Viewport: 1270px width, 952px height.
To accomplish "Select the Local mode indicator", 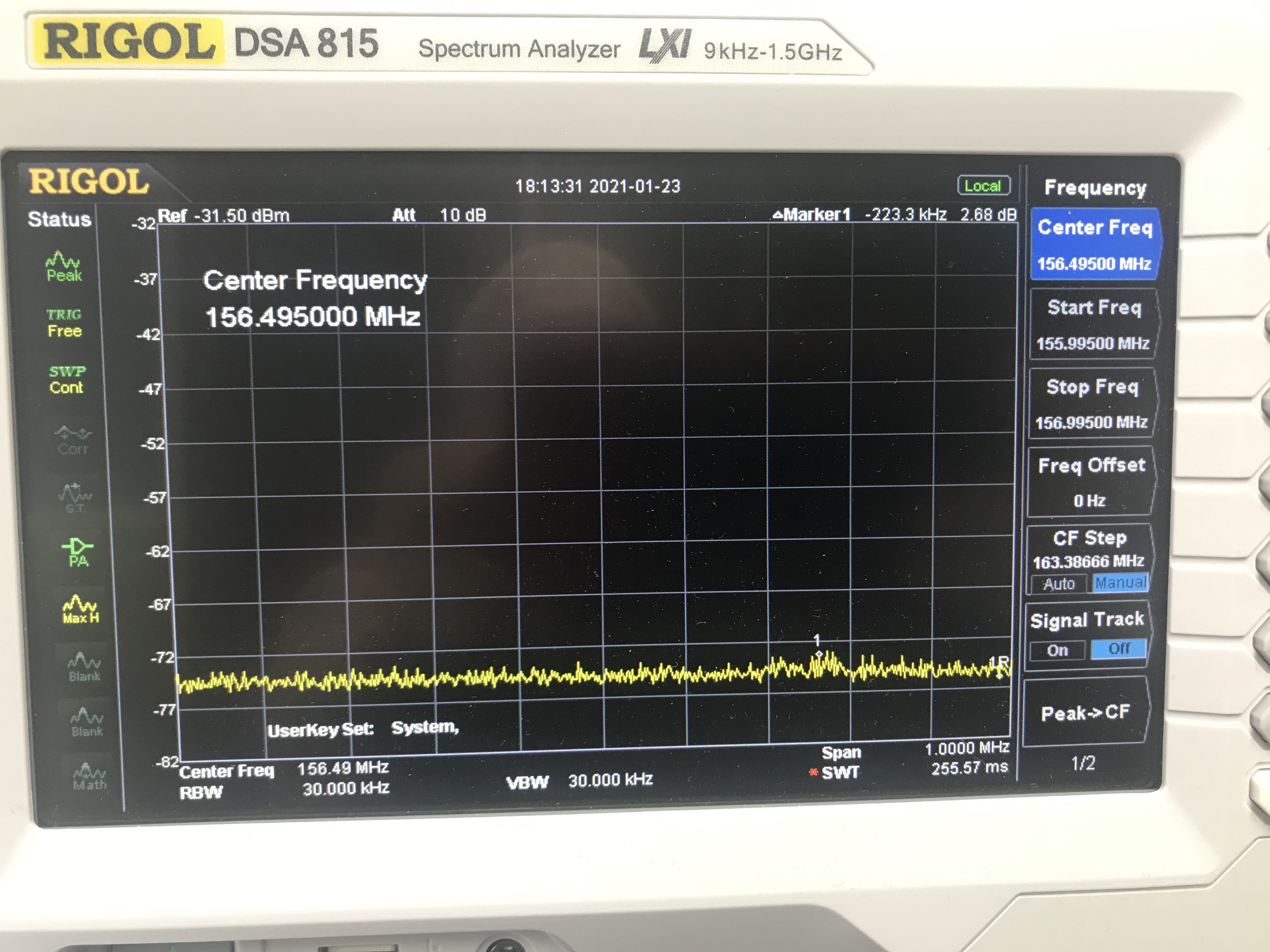I will point(983,186).
